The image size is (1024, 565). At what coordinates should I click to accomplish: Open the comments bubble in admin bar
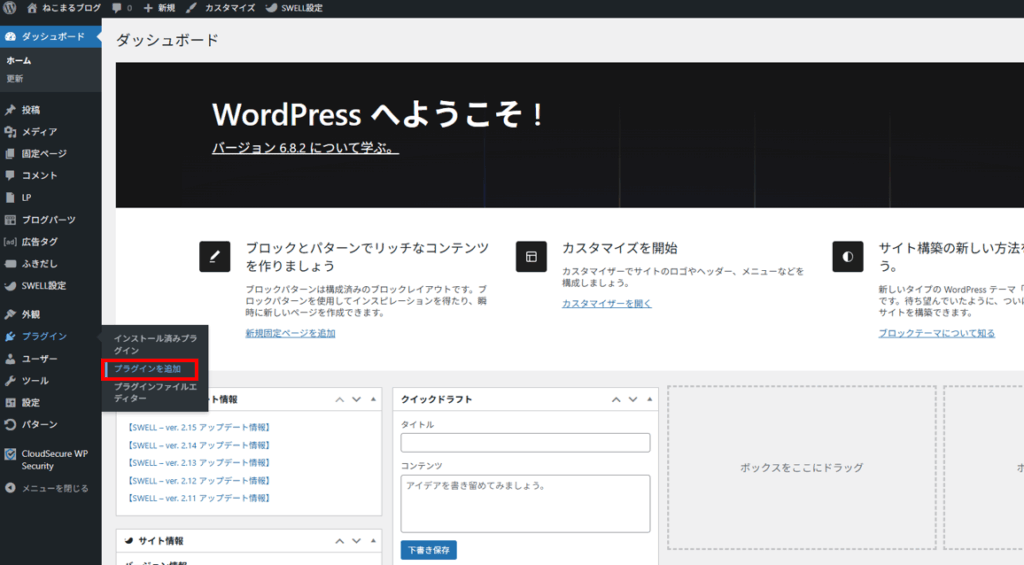pos(121,8)
